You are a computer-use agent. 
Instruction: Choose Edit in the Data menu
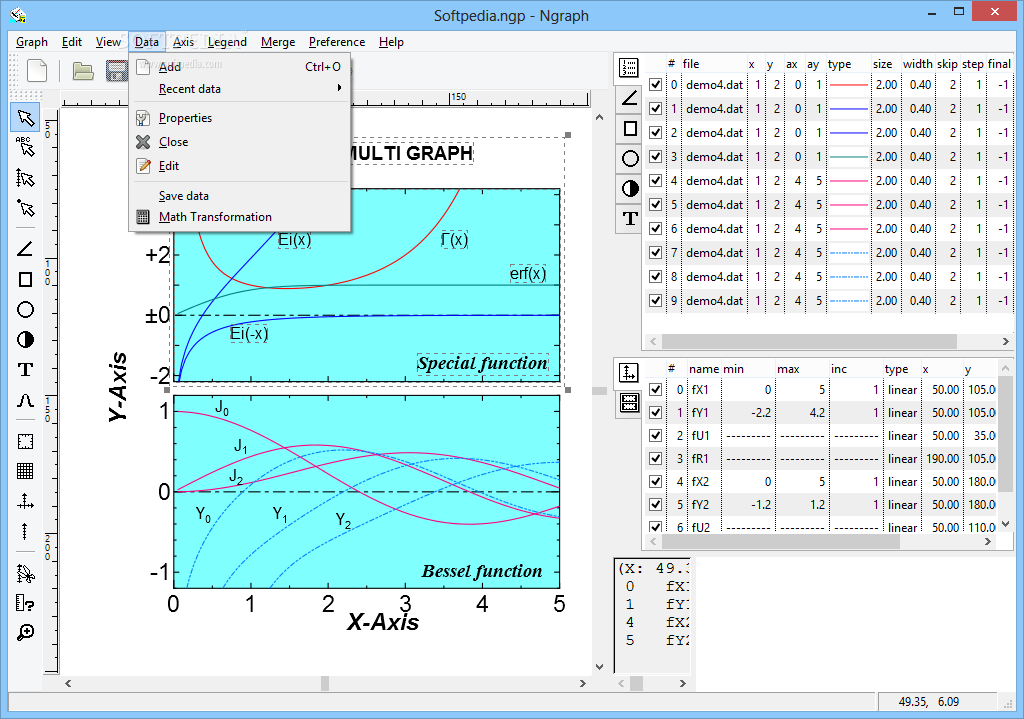(x=240, y=166)
